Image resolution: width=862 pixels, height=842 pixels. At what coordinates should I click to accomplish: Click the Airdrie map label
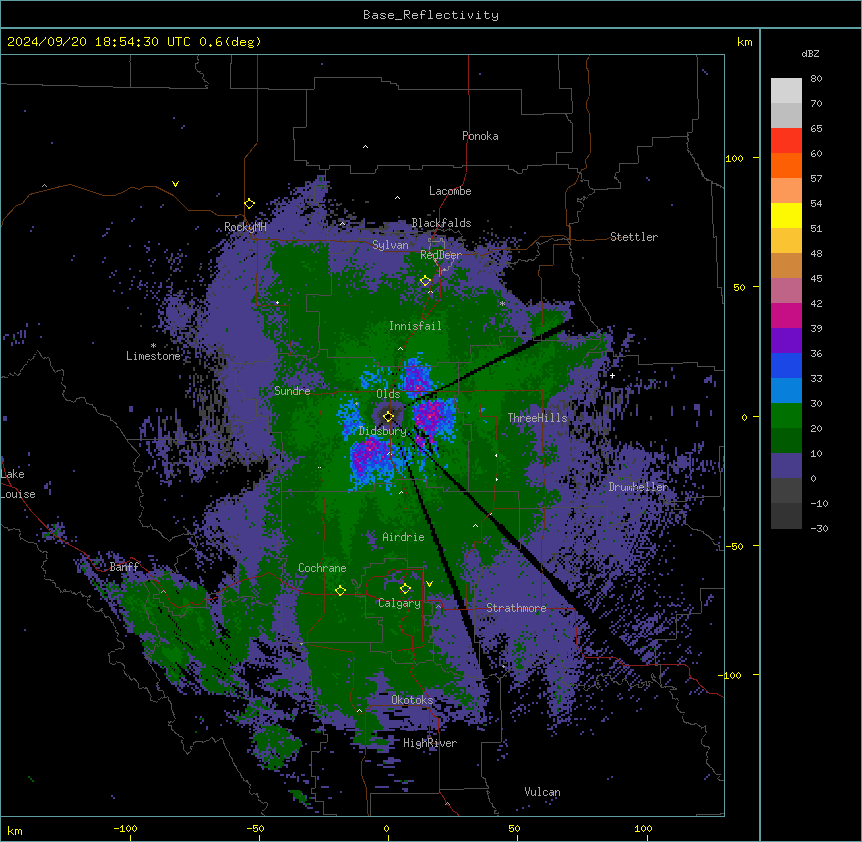403,537
